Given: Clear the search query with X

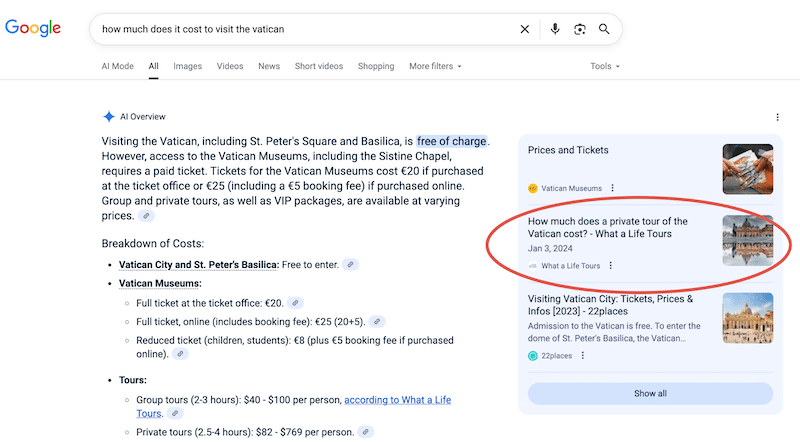Looking at the screenshot, I should pos(524,29).
